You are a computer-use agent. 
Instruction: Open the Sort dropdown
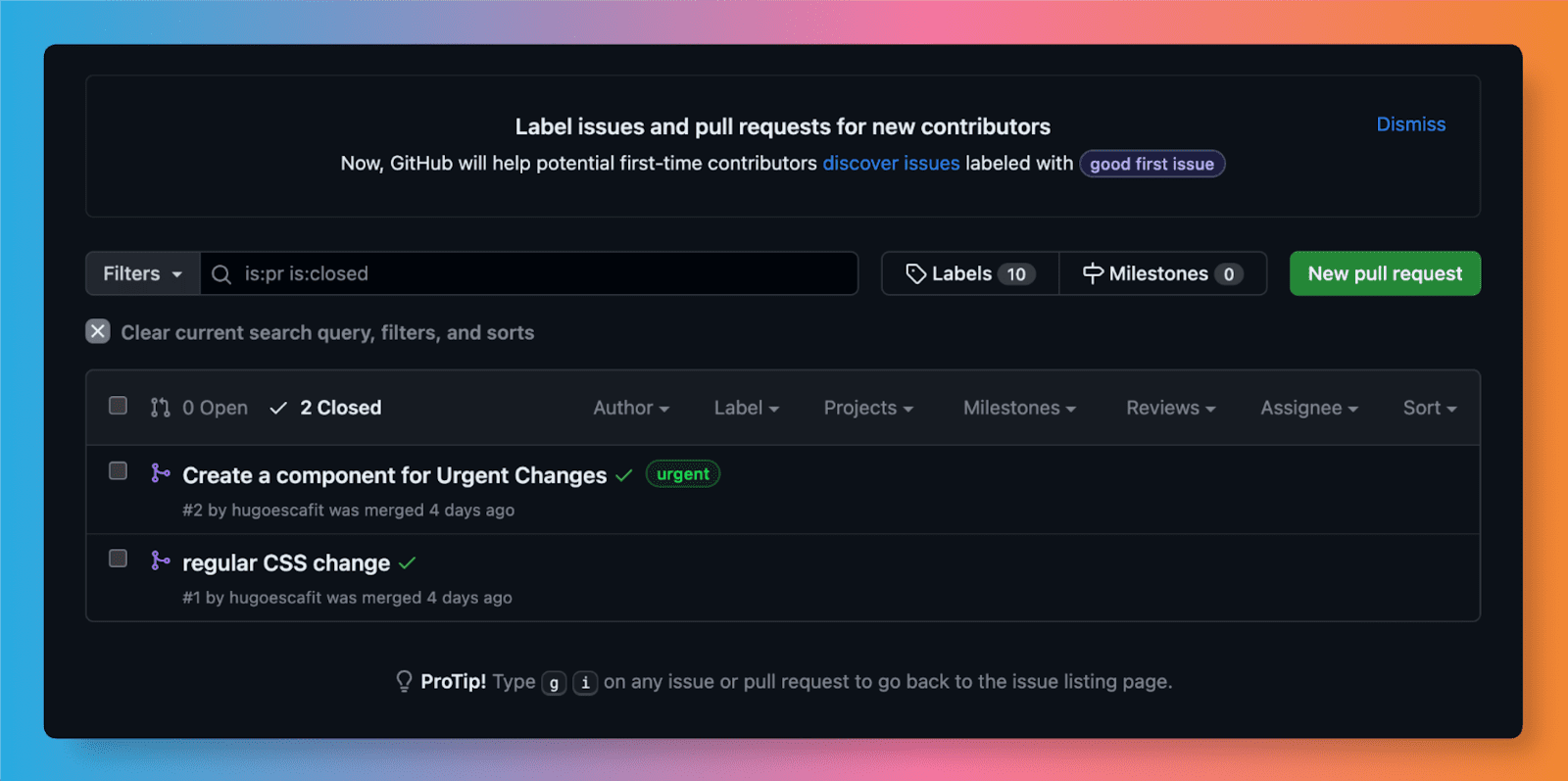coord(1430,408)
